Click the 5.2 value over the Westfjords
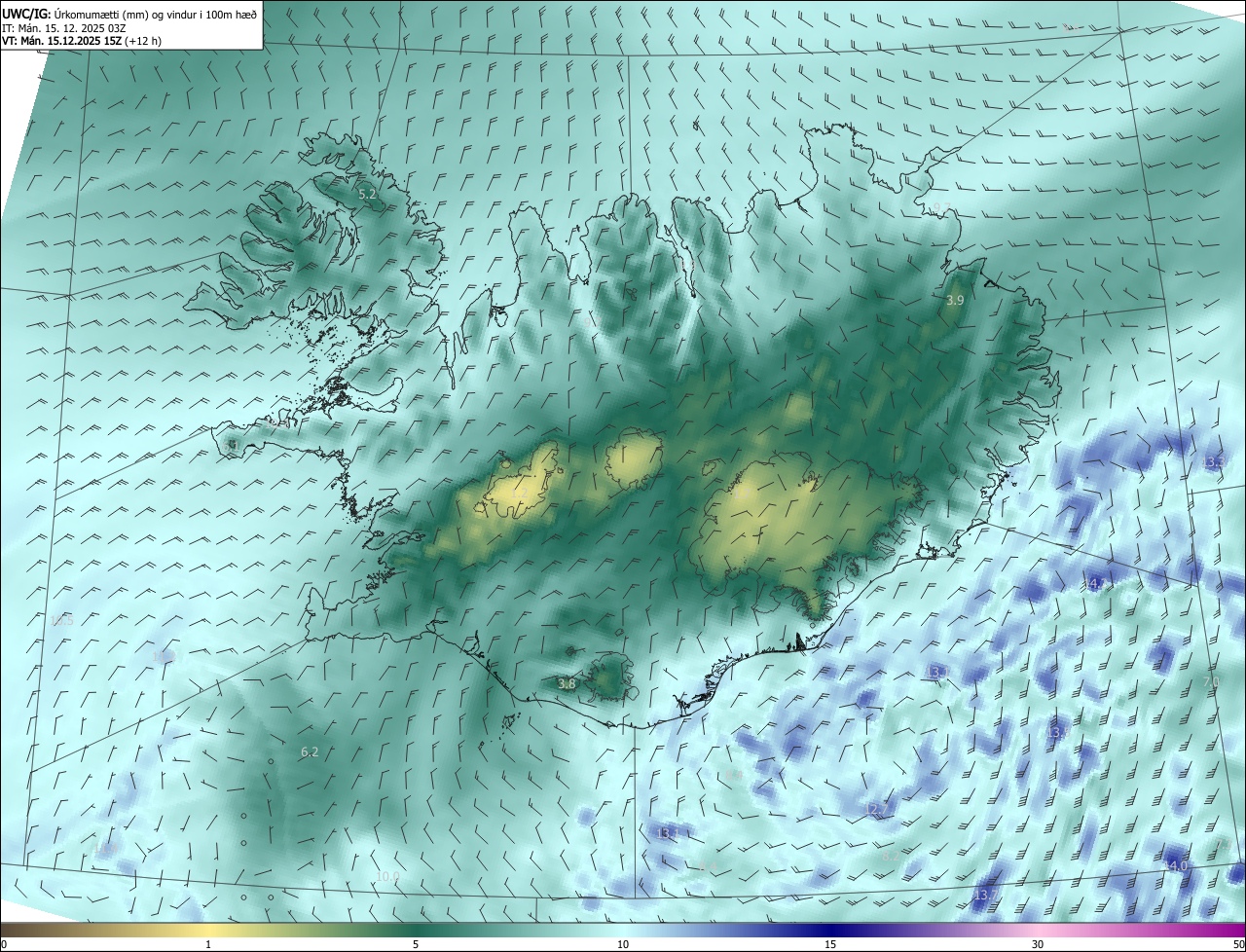 [x=367, y=195]
